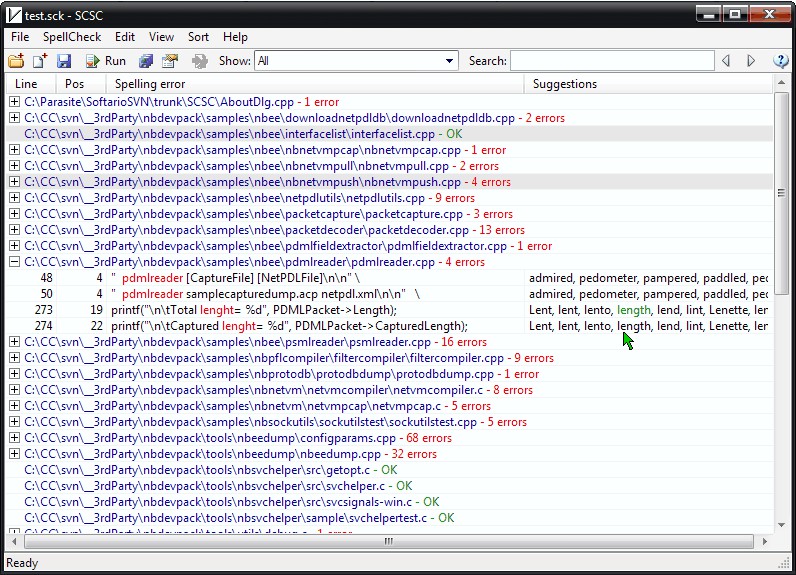
Task: Open the Help menu
Action: [x=235, y=37]
